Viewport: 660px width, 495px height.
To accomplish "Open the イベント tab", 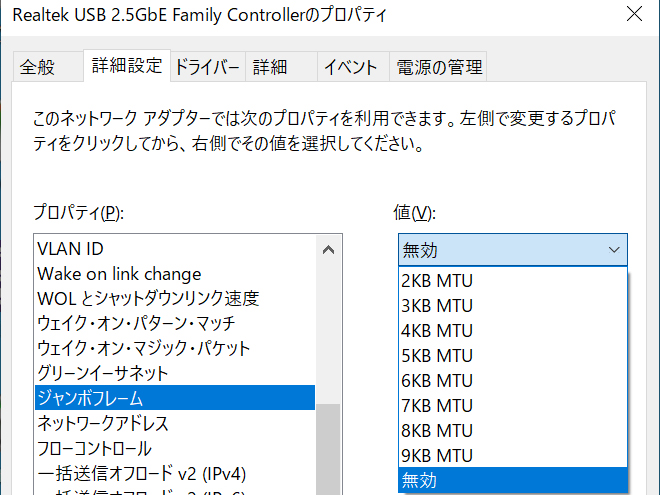I will 349,67.
